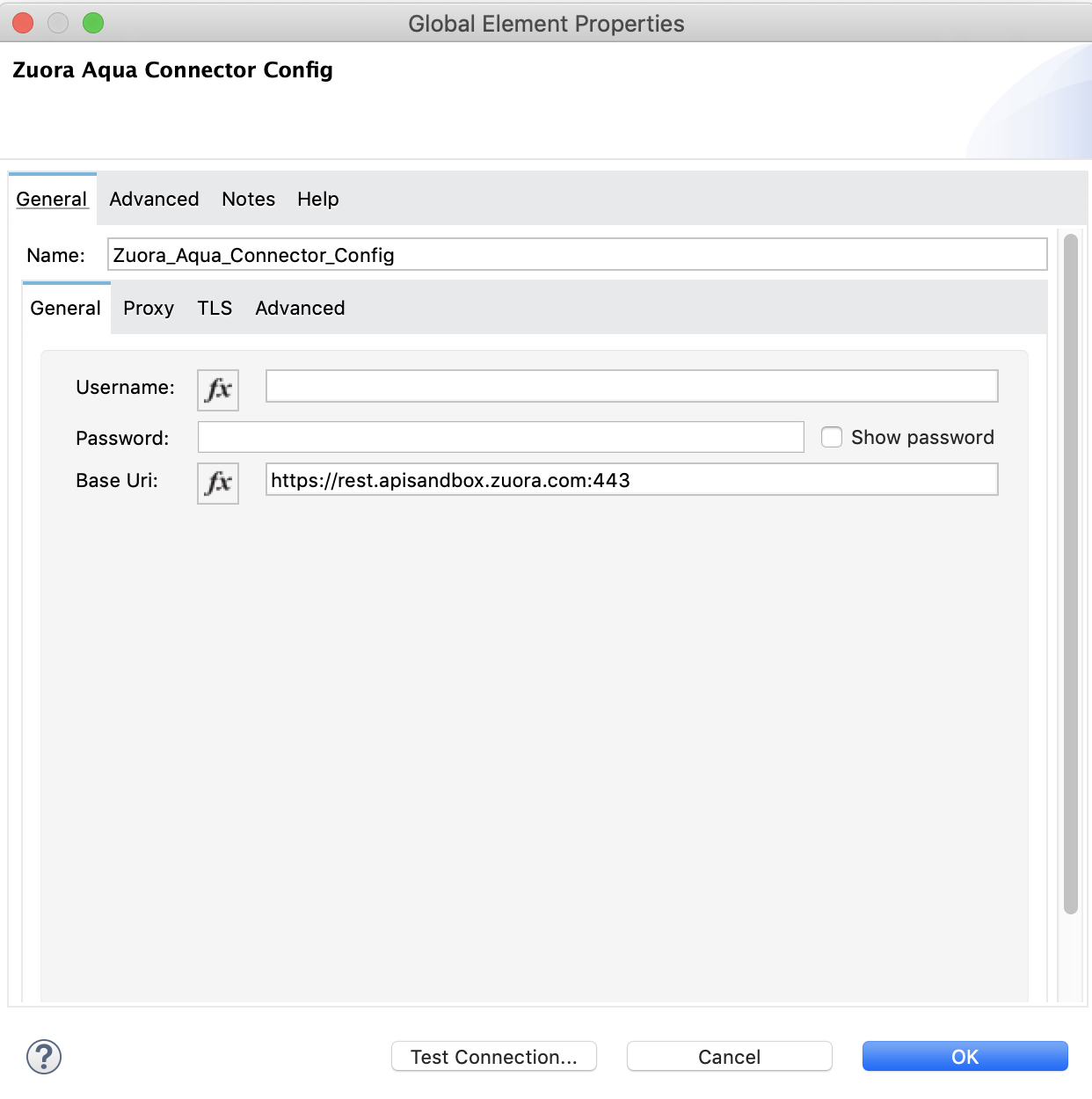
Task: Dismiss the dialog with Cancel
Action: click(x=729, y=1057)
